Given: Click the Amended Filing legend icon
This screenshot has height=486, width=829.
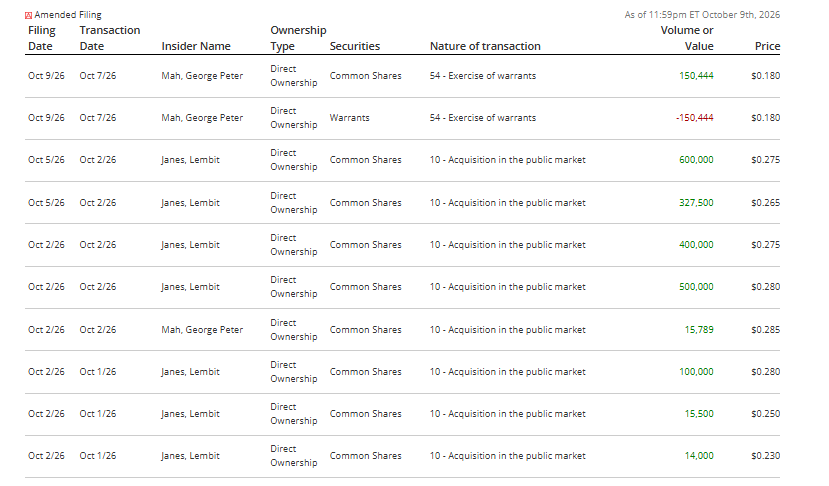Looking at the screenshot, I should 29,15.
